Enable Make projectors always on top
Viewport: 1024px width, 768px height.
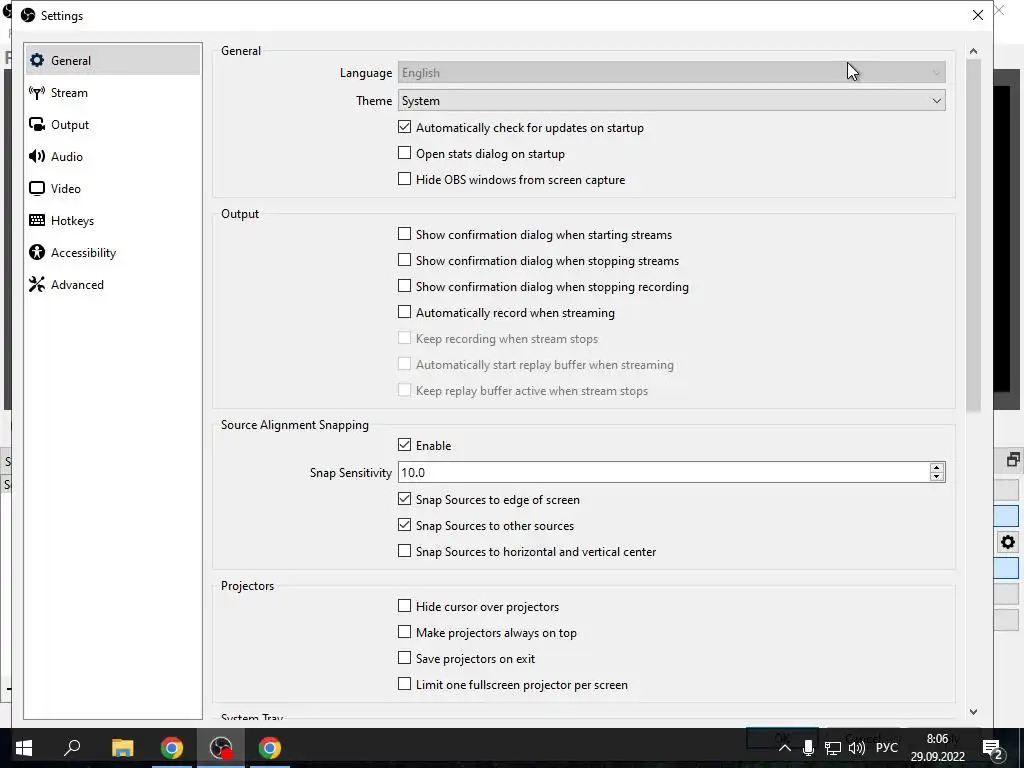click(404, 632)
